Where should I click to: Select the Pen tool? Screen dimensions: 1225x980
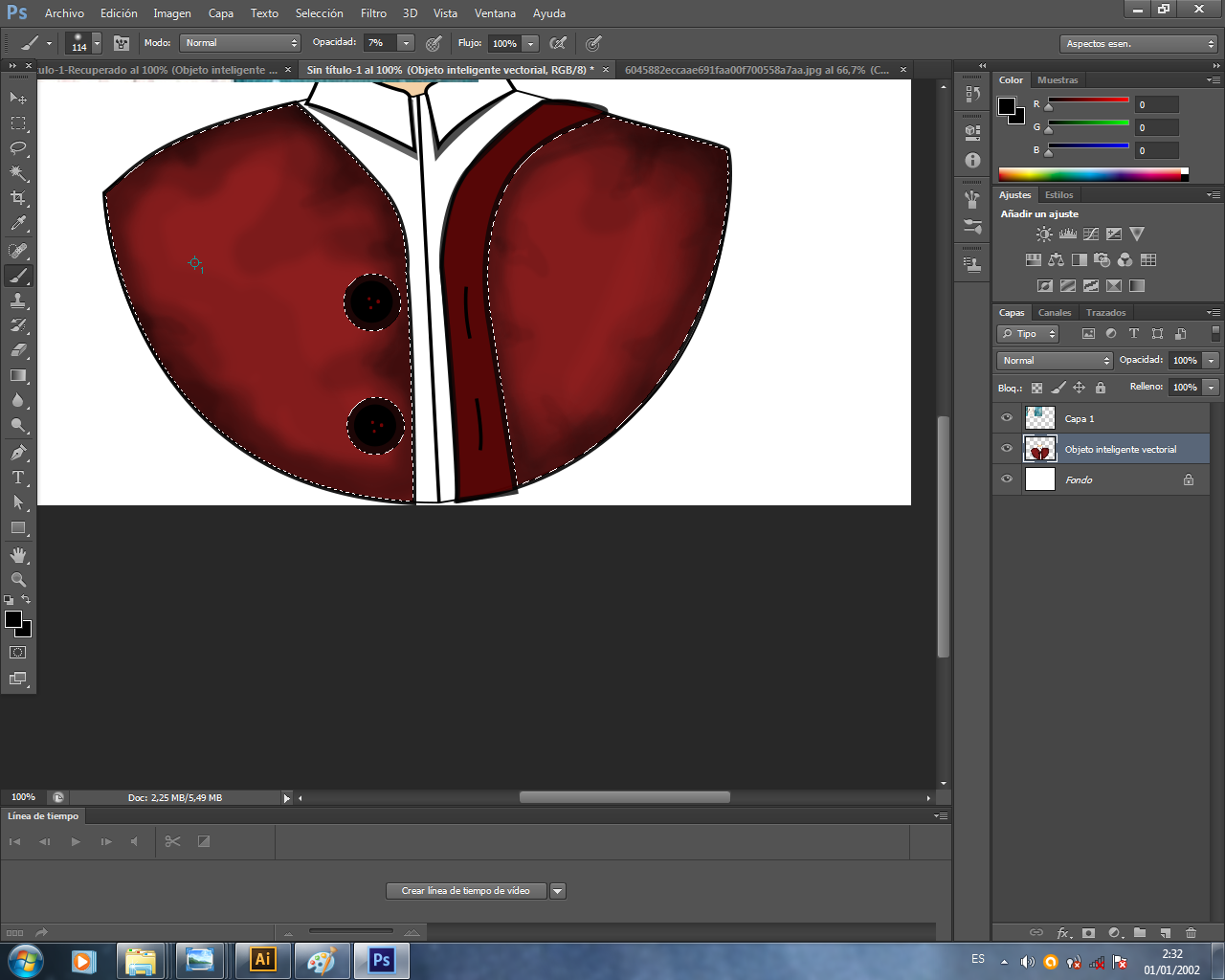click(x=18, y=453)
